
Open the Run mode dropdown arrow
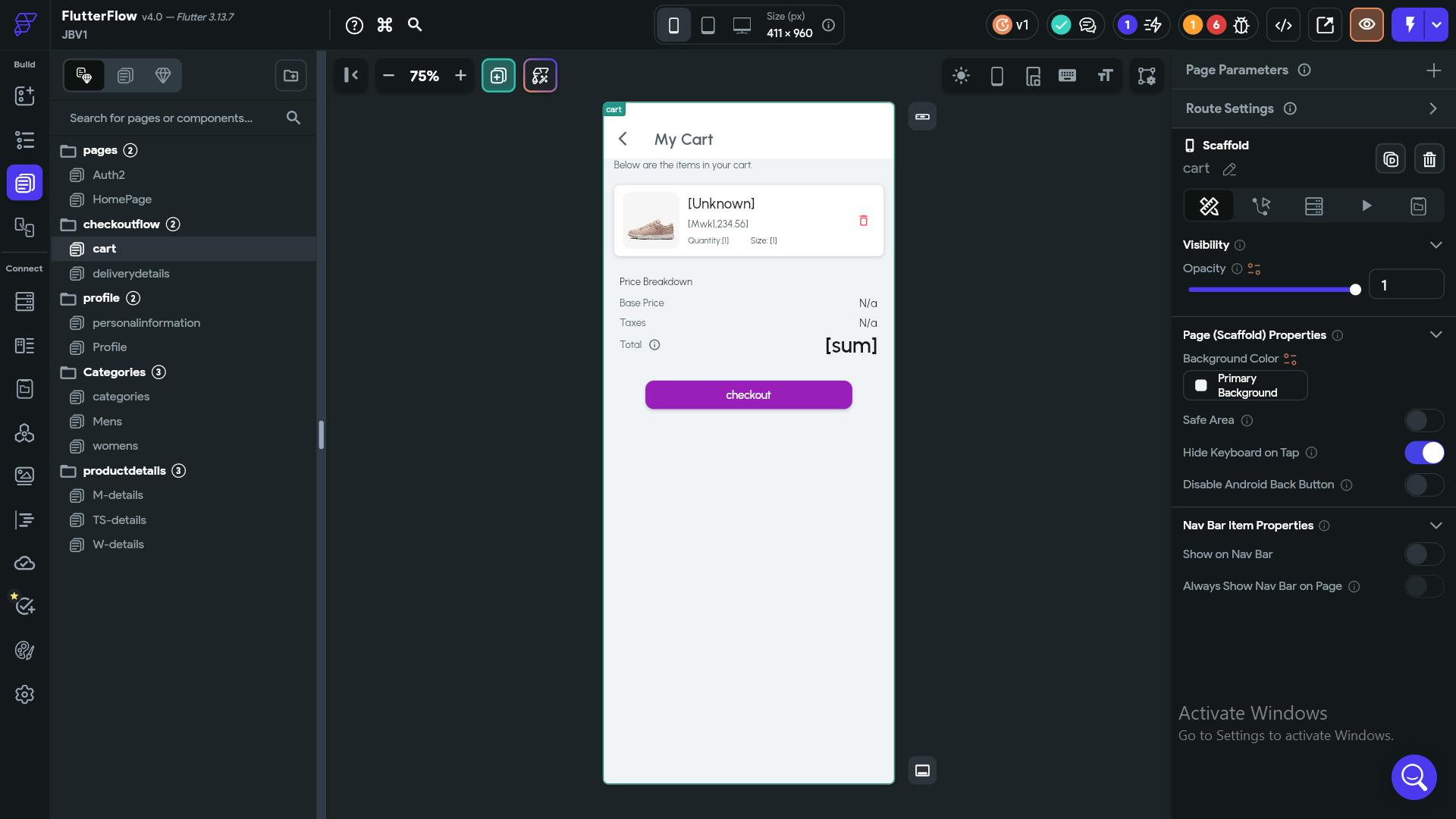[x=1437, y=25]
